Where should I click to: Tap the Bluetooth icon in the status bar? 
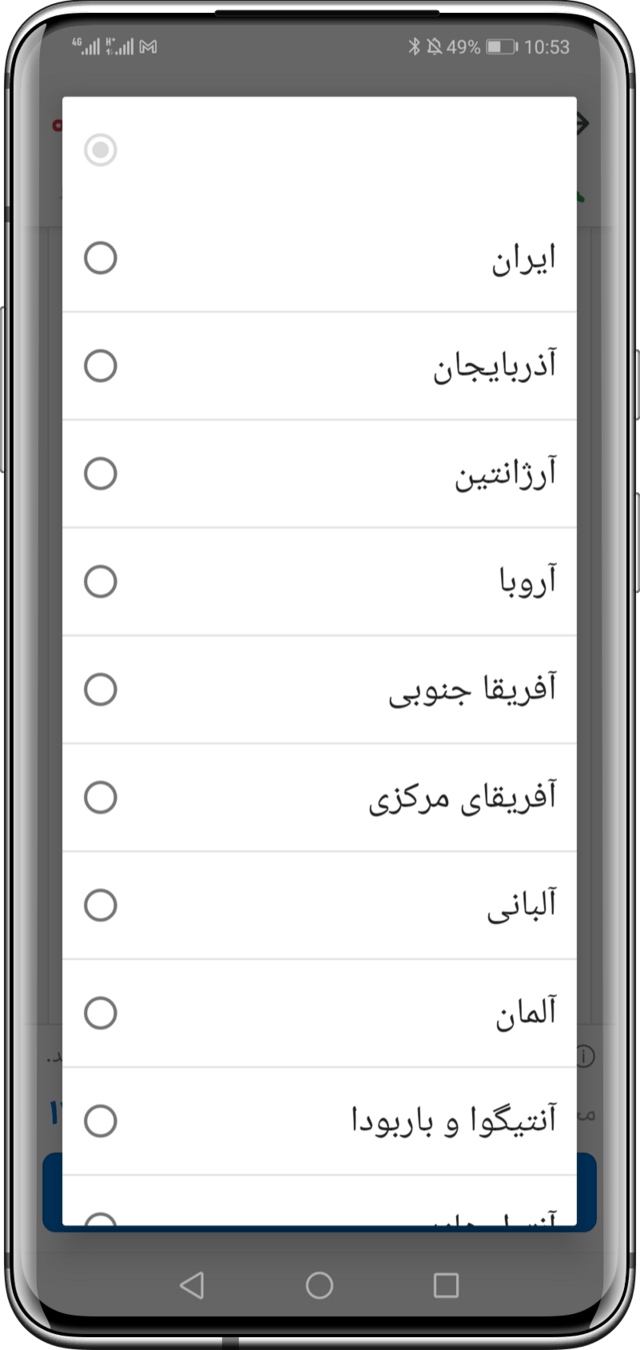pos(414,47)
